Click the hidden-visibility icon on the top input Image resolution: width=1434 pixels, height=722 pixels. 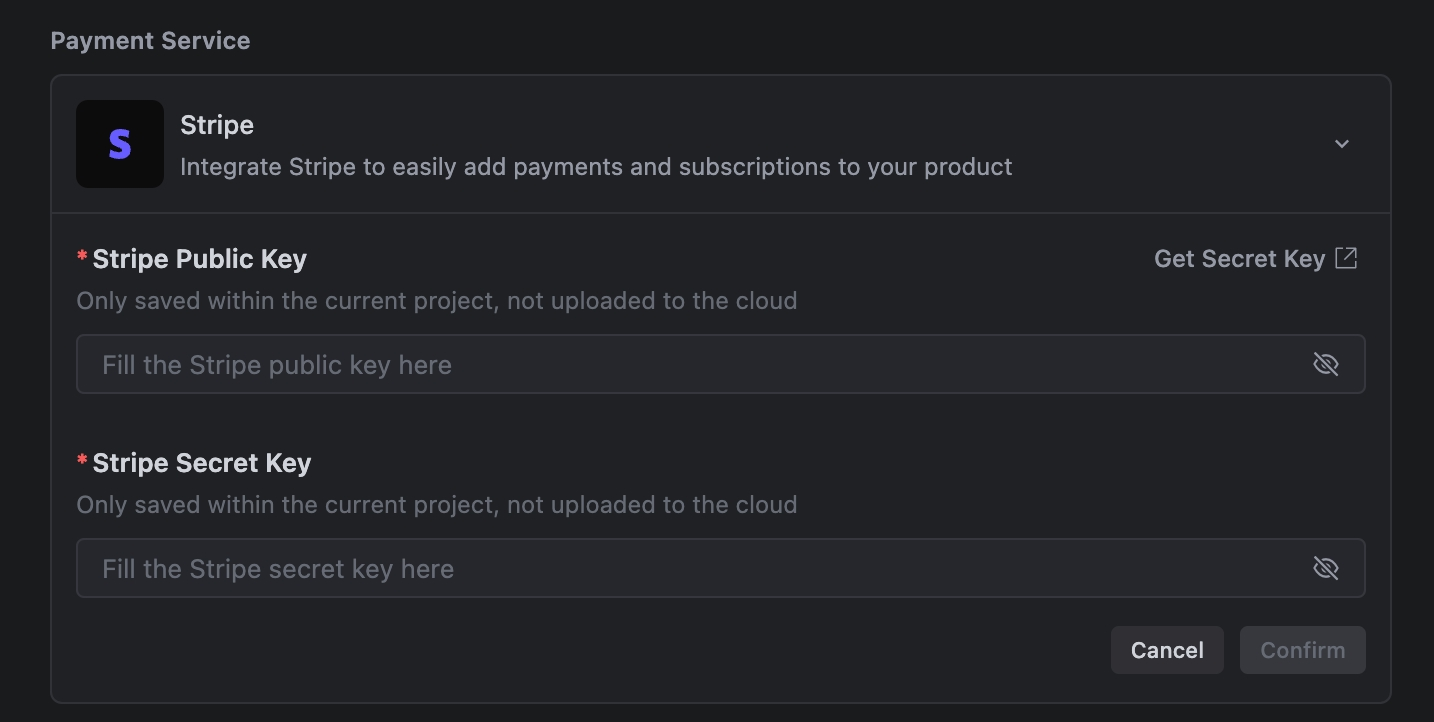point(1326,364)
